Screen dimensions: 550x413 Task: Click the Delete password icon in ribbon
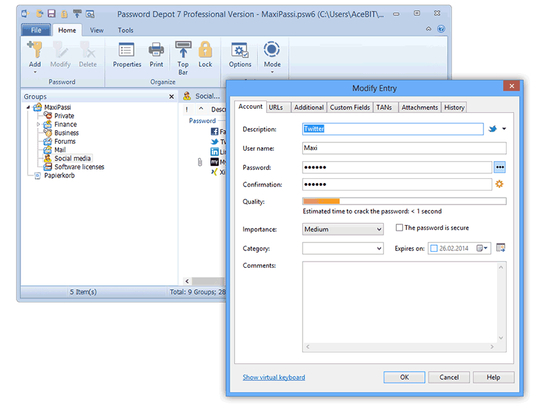(x=87, y=50)
